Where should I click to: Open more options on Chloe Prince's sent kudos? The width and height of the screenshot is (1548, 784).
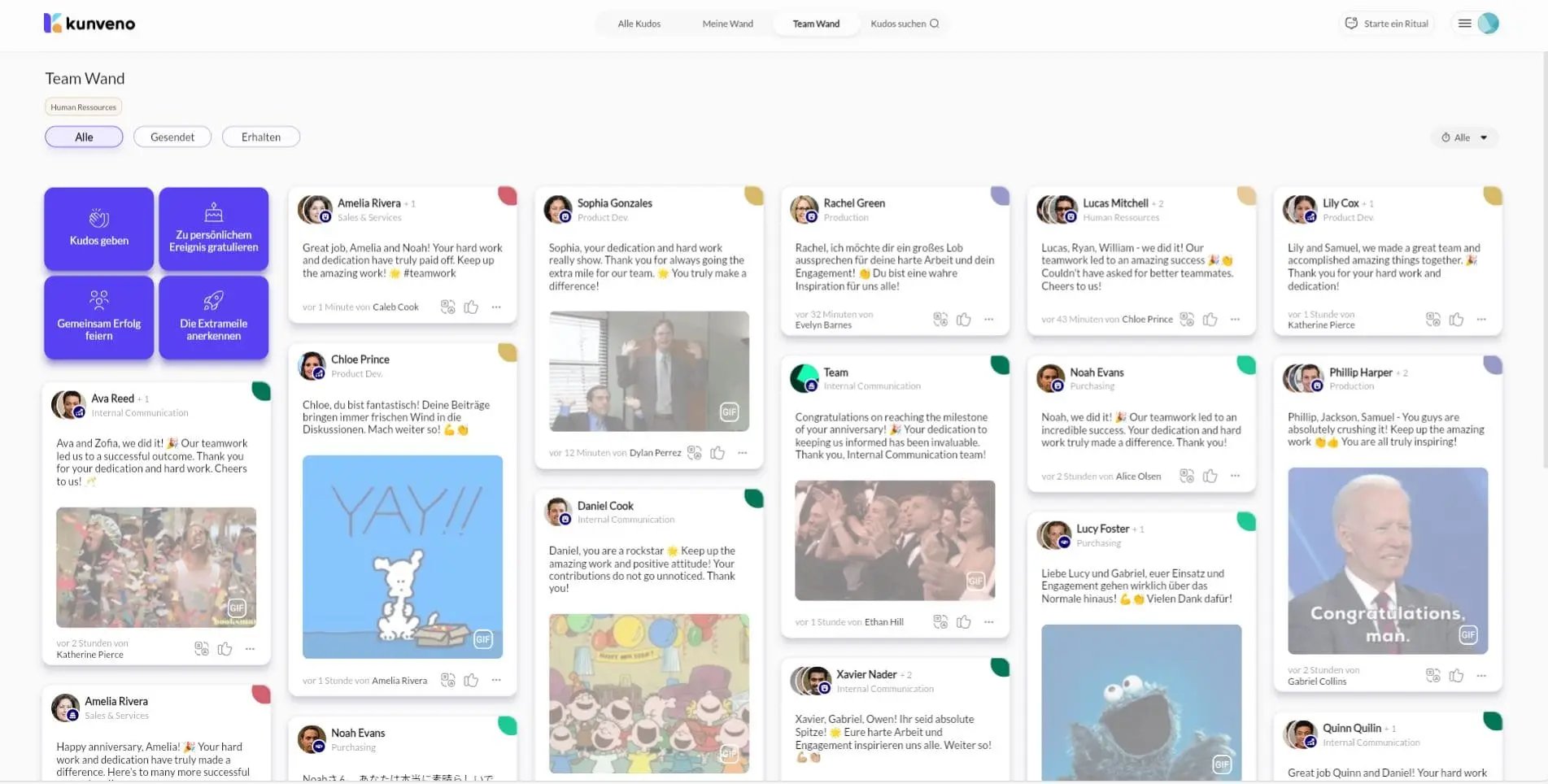coord(1235,320)
